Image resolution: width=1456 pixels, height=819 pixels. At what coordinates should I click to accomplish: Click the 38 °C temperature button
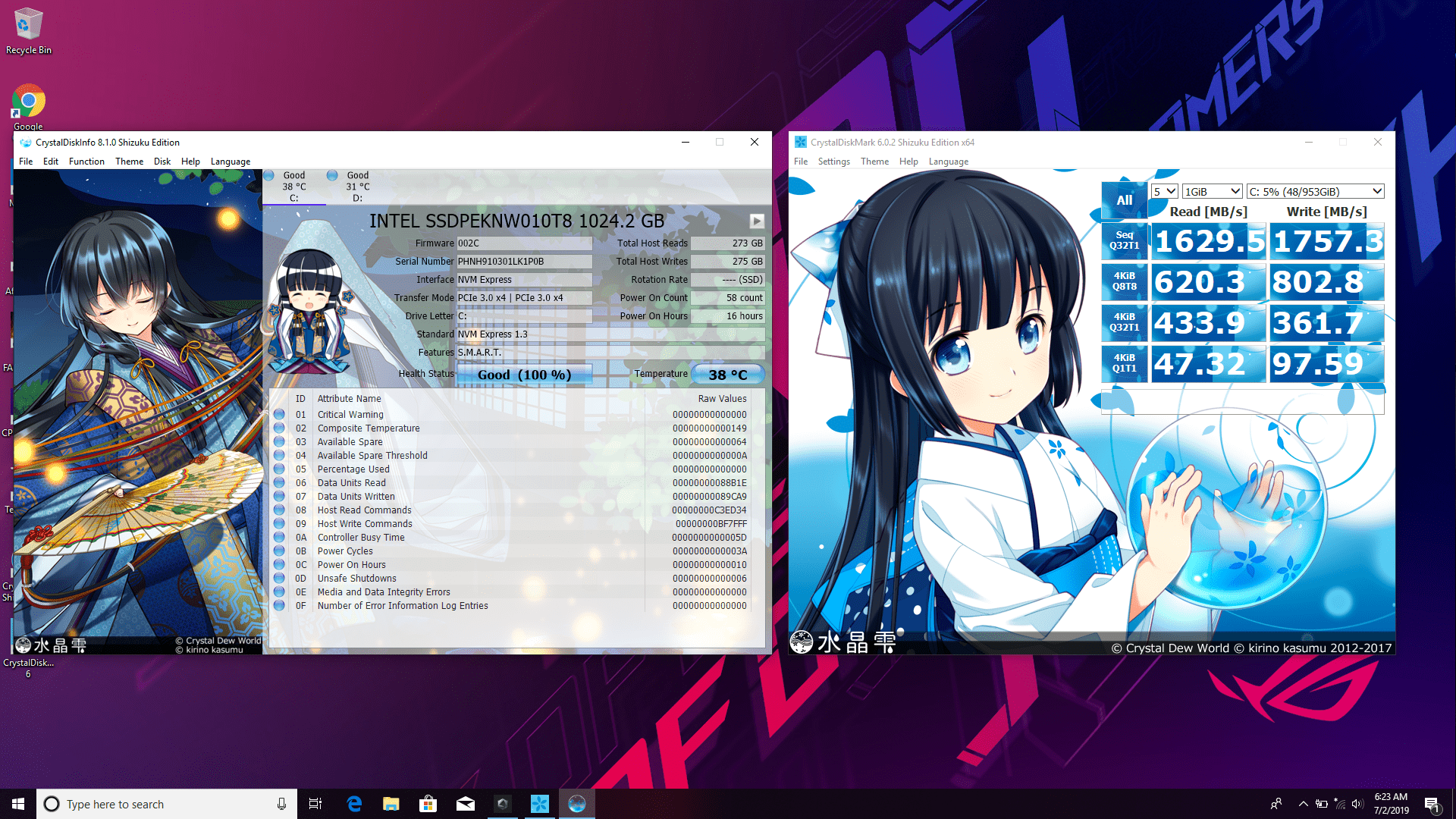727,375
